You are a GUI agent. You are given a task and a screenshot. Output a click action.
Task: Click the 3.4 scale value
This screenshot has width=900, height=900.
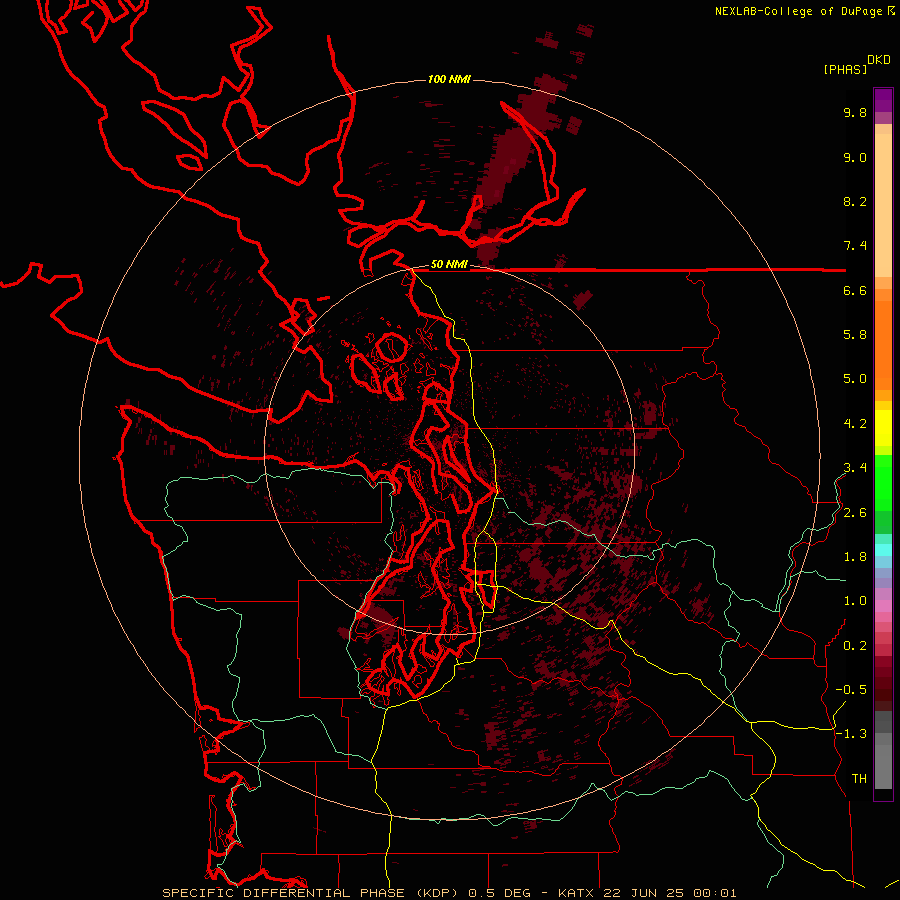pyautogui.click(x=855, y=467)
